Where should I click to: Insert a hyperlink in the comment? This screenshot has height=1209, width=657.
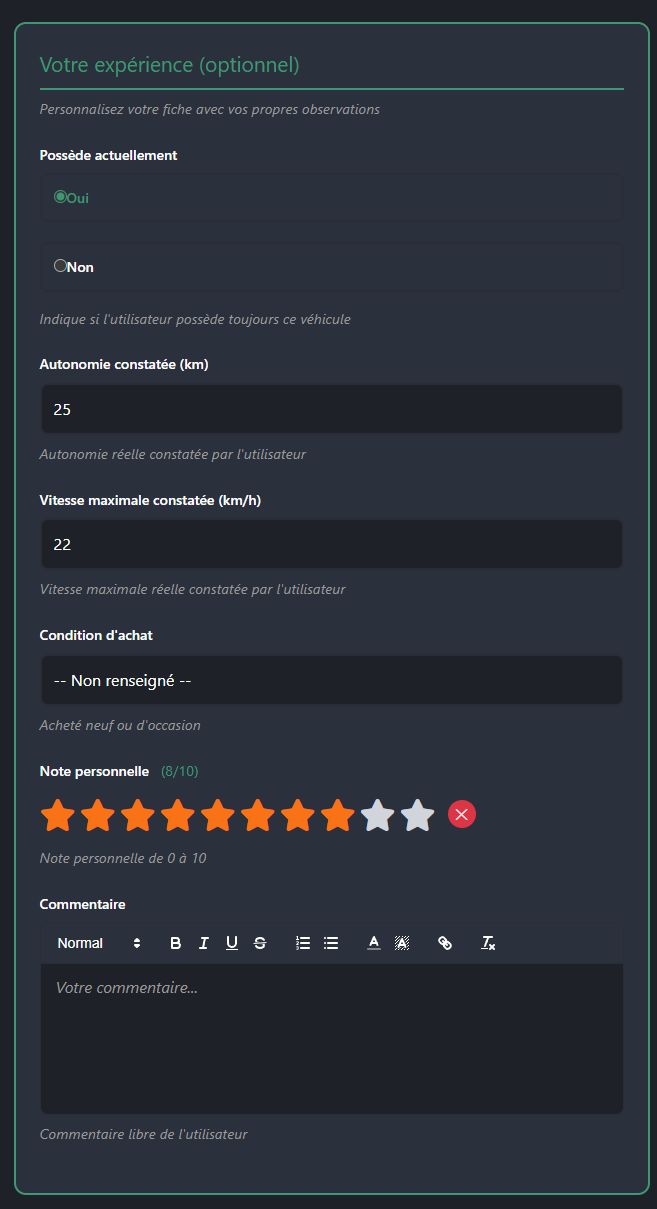(x=446, y=943)
